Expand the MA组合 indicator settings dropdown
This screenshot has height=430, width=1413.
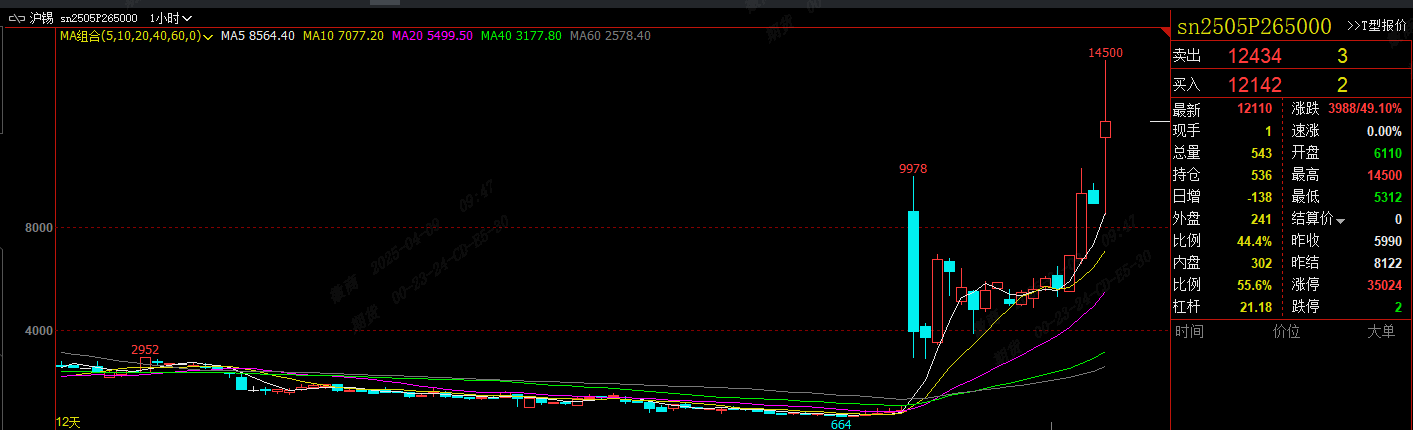[x=208, y=36]
